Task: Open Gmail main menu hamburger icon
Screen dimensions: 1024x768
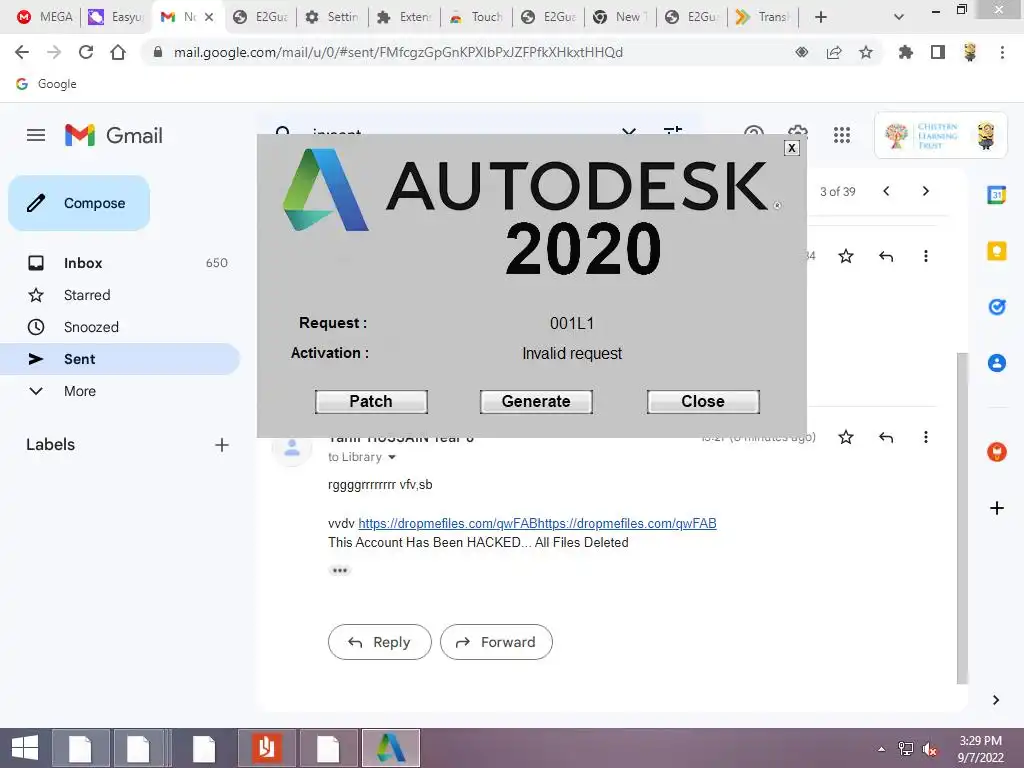Action: coord(36,135)
